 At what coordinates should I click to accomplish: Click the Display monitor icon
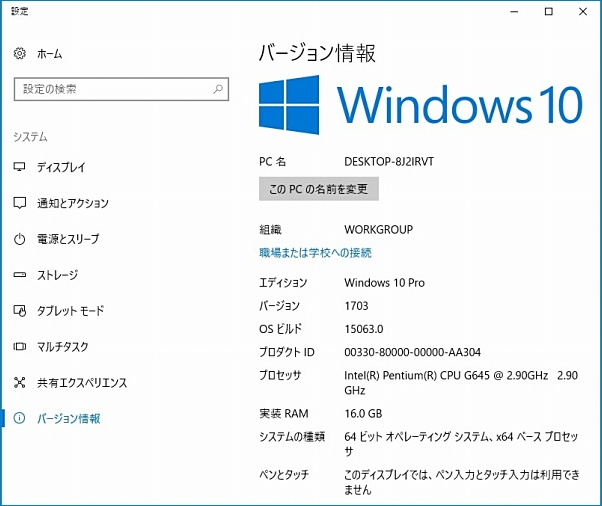[20, 167]
